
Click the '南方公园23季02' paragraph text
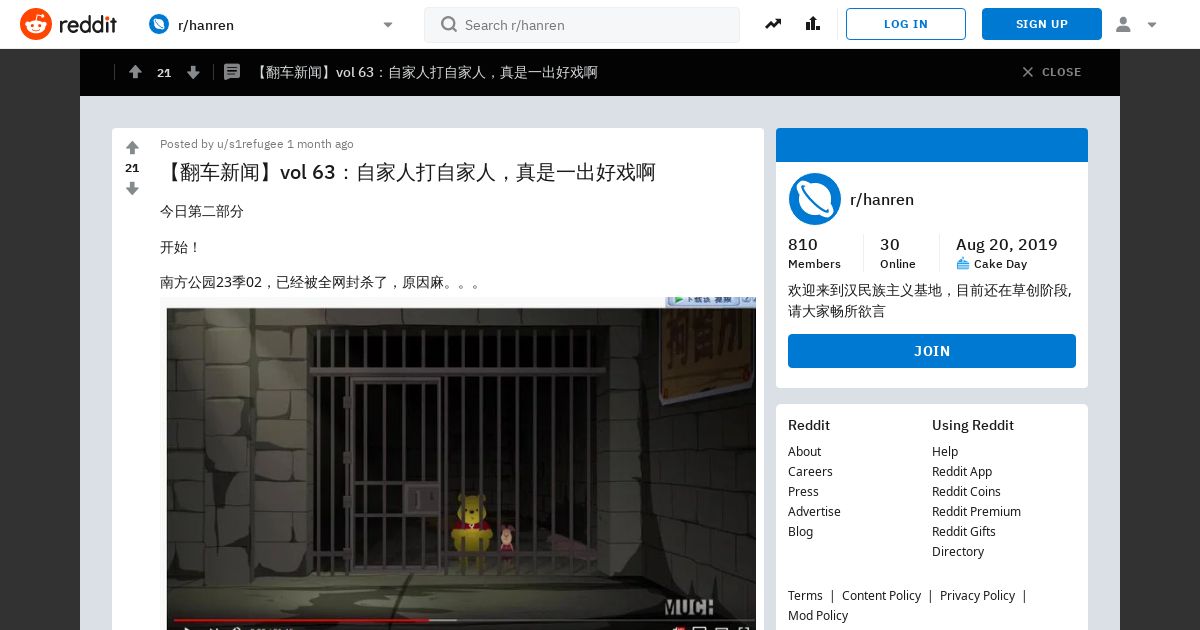coord(321,283)
